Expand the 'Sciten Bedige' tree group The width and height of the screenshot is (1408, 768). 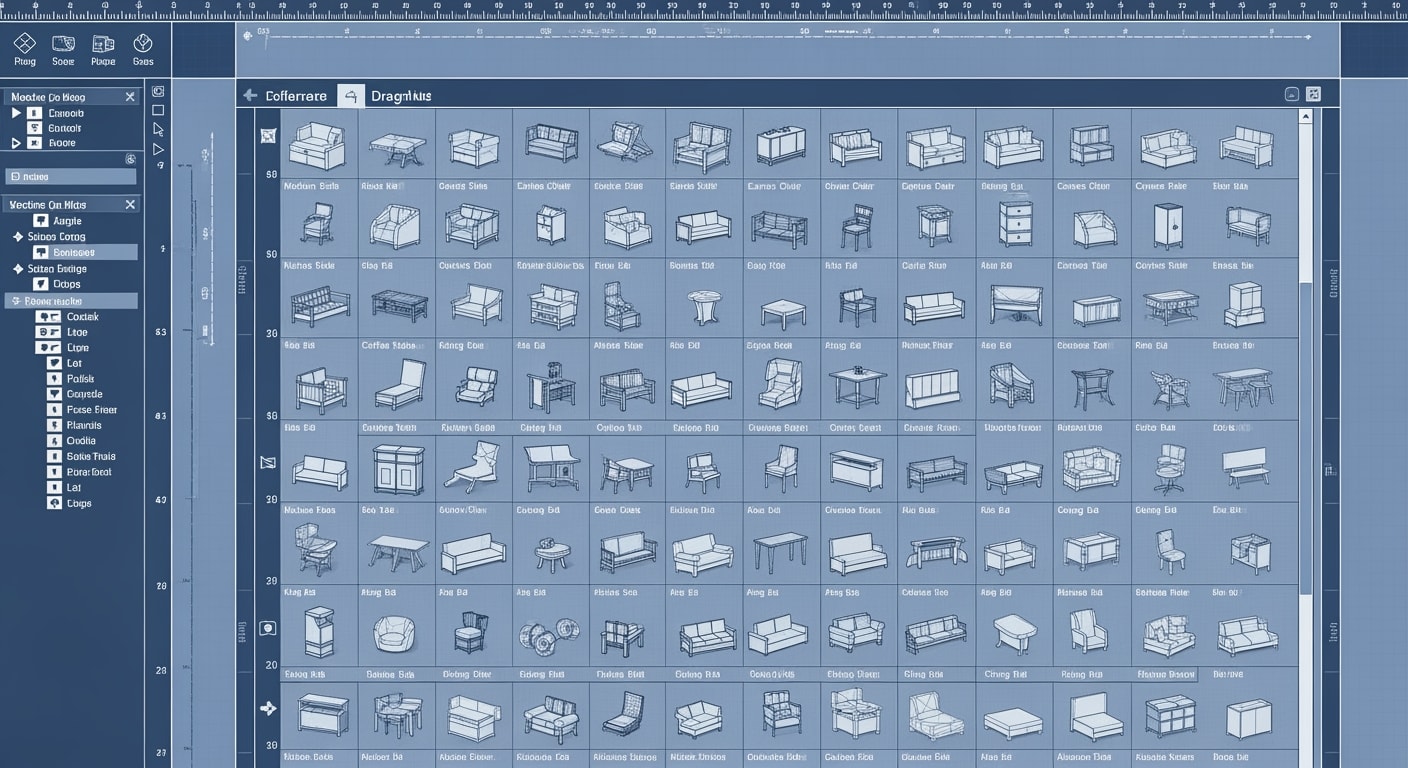pyautogui.click(x=17, y=269)
